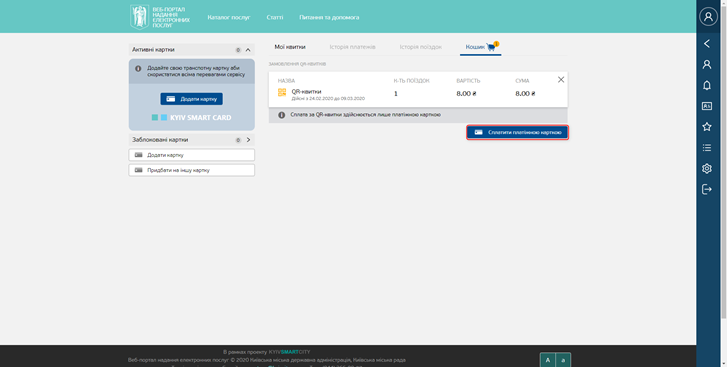
Task: Open the user avatar icon in sidebar
Action: pos(708,17)
